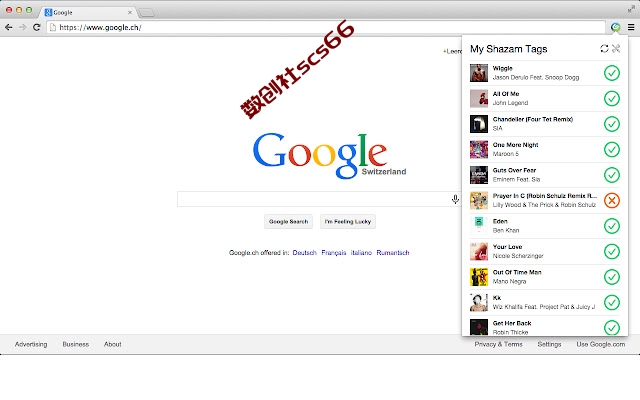Click the browser back arrow

[x=9, y=27]
